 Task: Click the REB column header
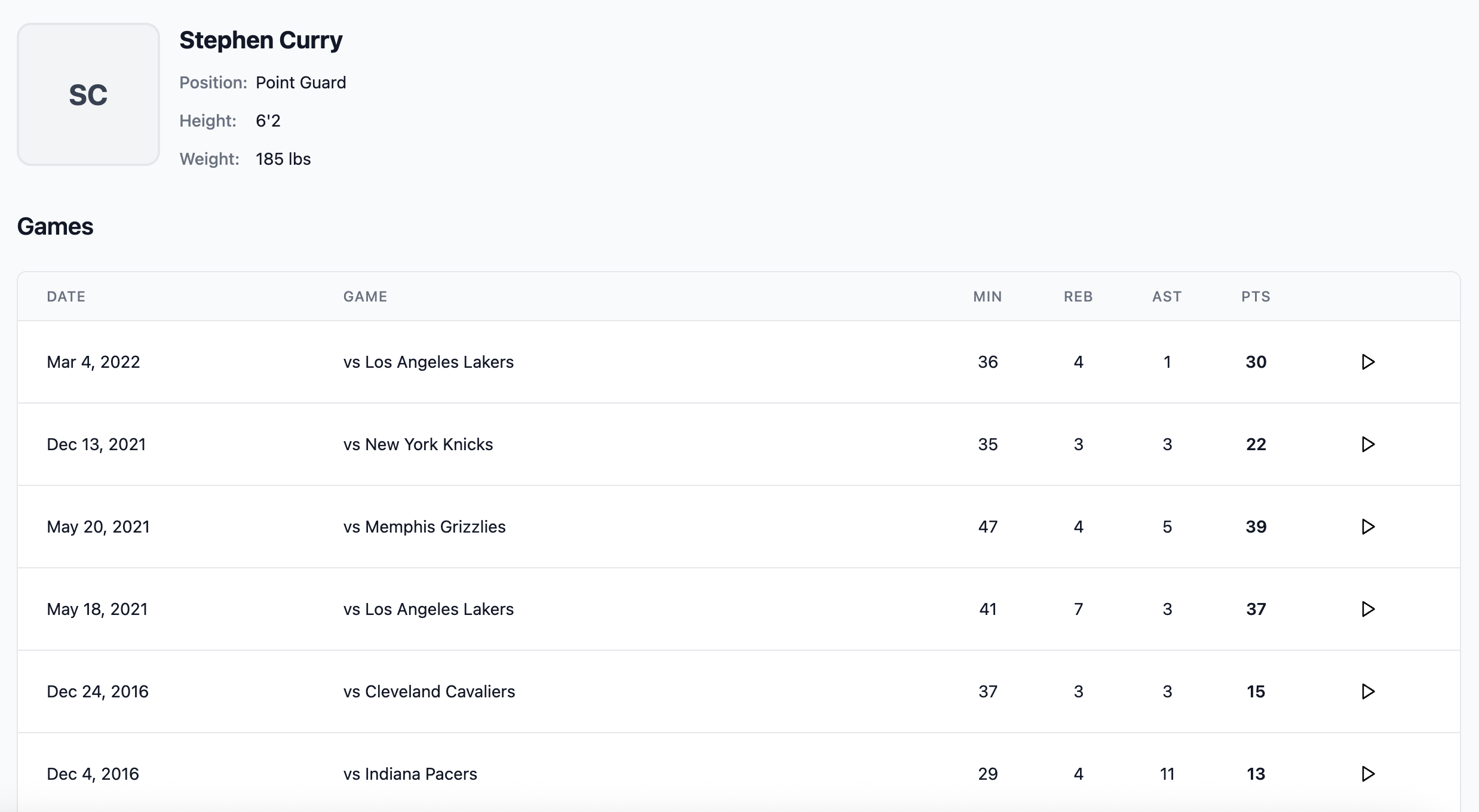coord(1078,296)
